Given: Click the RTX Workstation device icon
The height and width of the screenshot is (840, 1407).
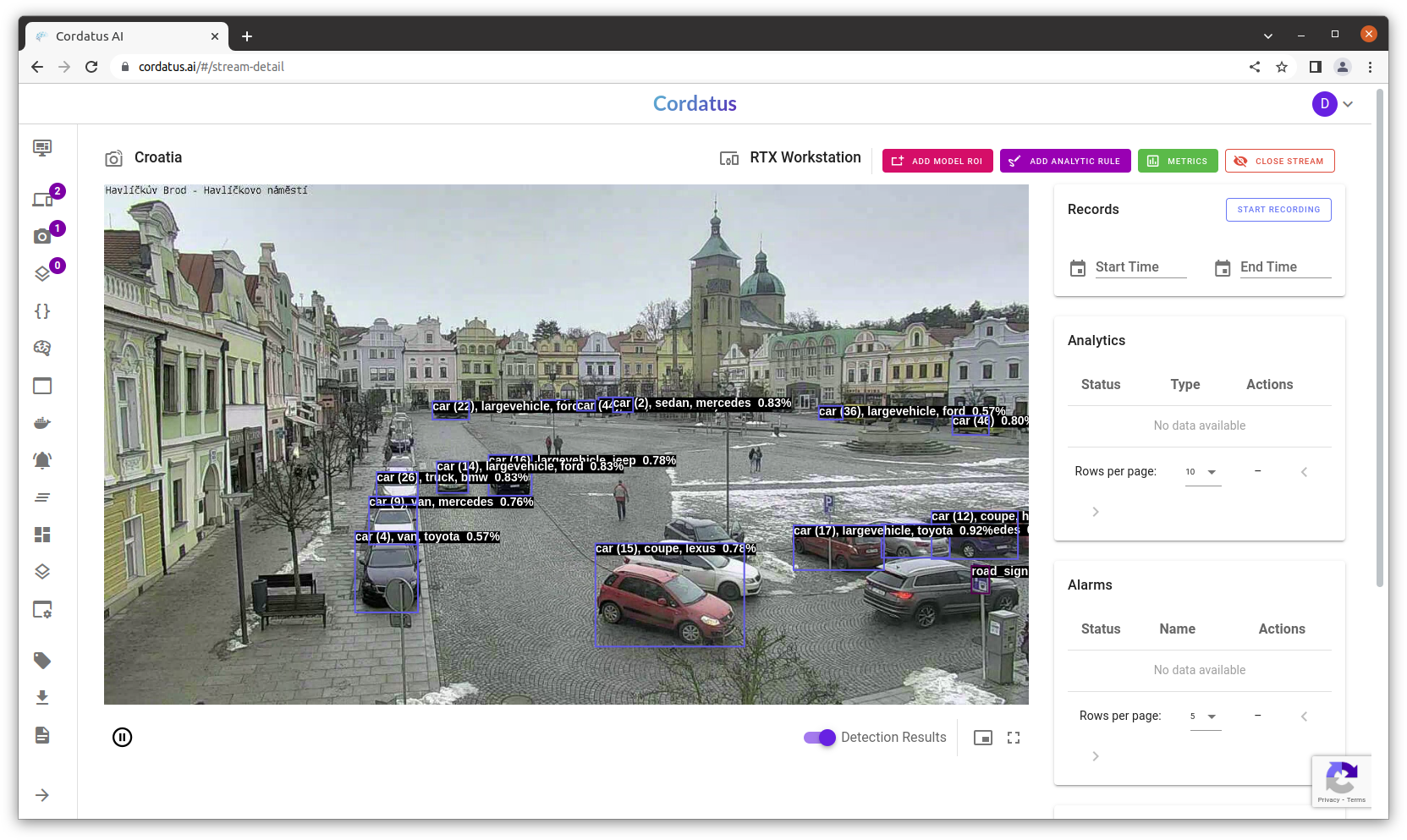Looking at the screenshot, I should [x=729, y=158].
